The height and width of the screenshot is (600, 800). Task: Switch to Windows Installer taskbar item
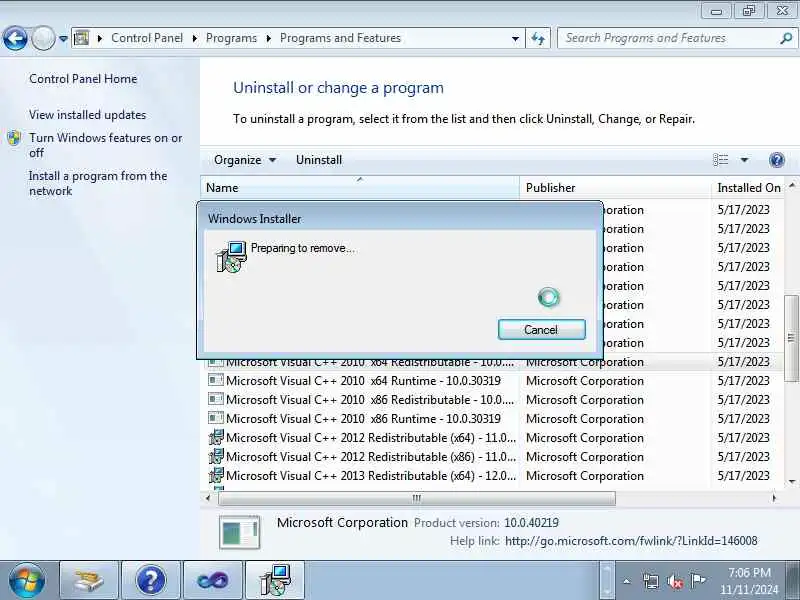tap(275, 580)
